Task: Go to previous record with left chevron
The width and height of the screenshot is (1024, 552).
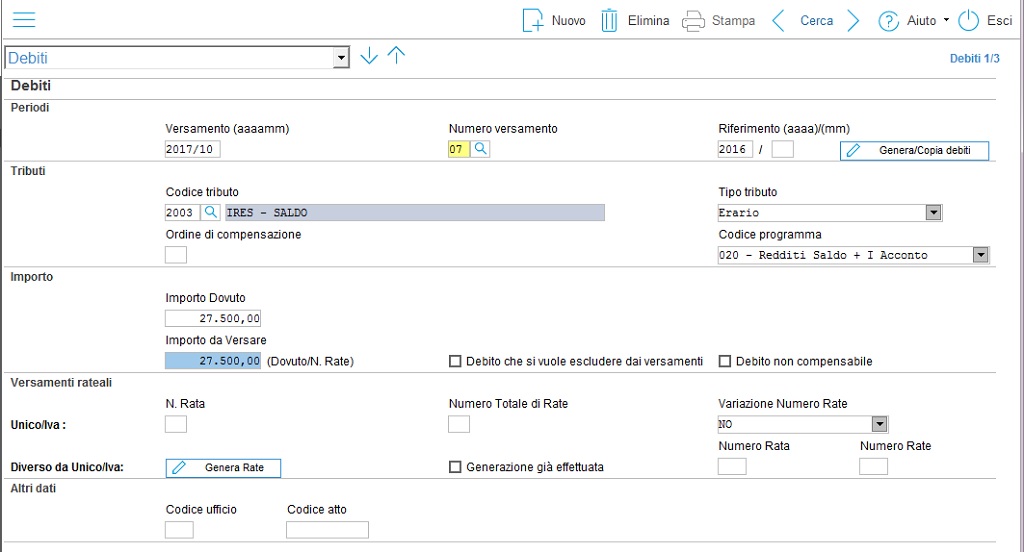Action: pyautogui.click(x=778, y=21)
